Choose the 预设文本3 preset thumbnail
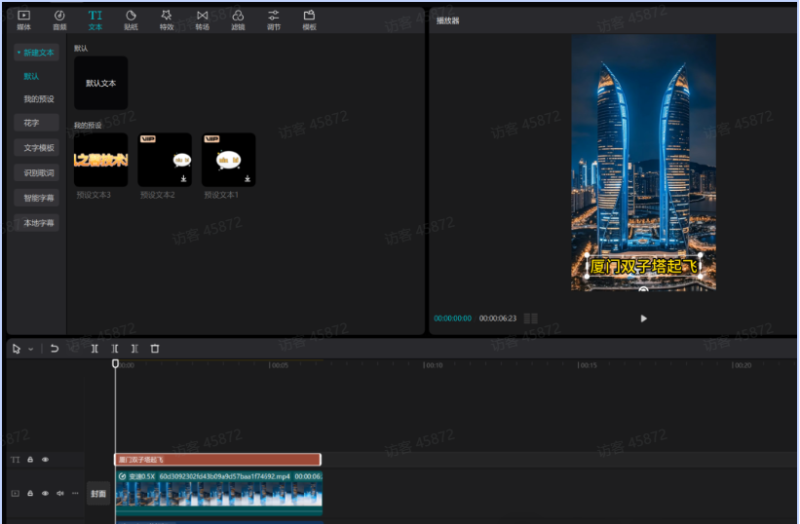Screen dimensions: 800x524 click(x=101, y=160)
